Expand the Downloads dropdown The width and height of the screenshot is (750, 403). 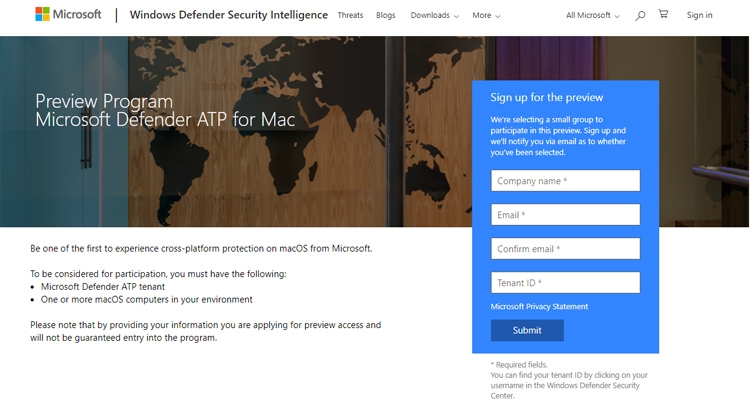[x=434, y=15]
